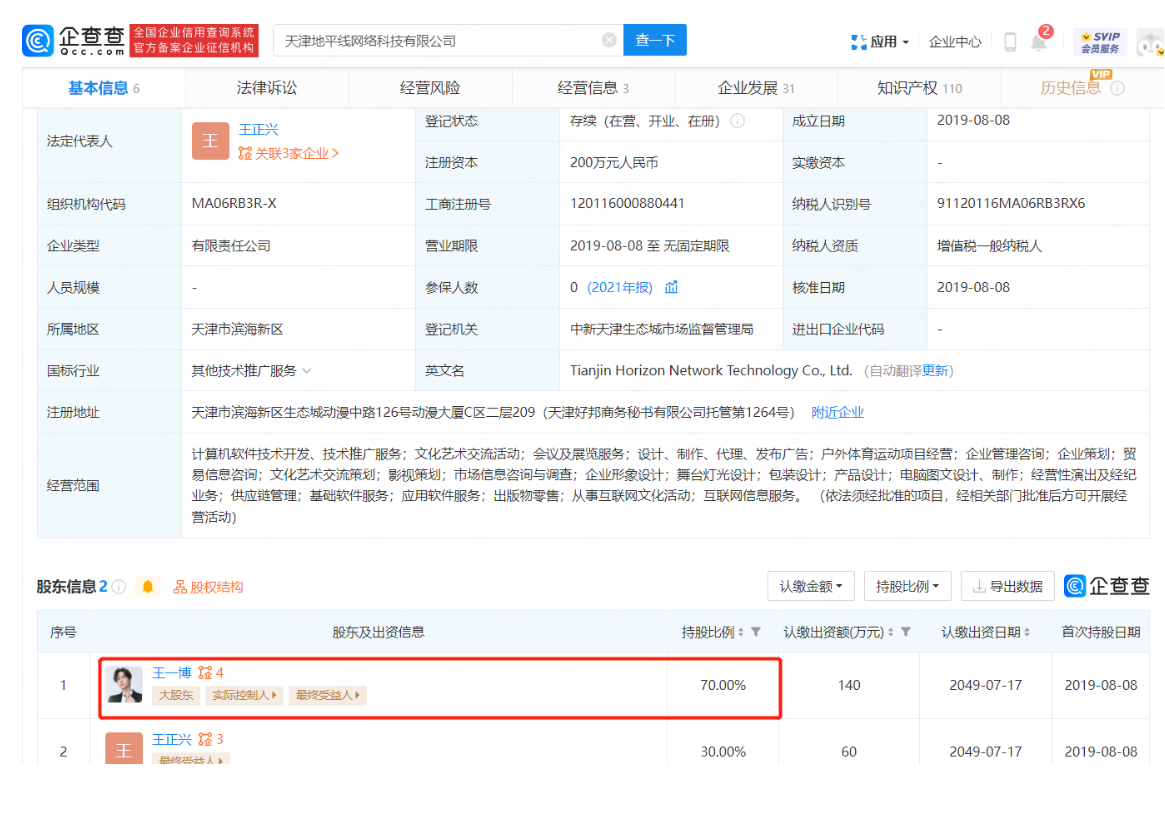Click the bell icon beside 股东信息
Screen dimensions: 1165x820
coord(147,586)
